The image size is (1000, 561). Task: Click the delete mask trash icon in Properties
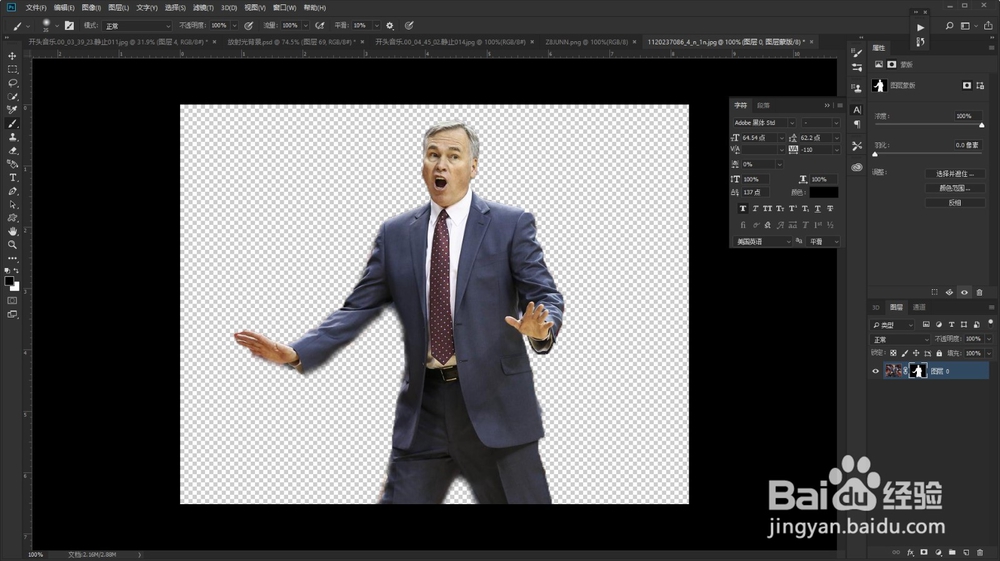coord(980,292)
